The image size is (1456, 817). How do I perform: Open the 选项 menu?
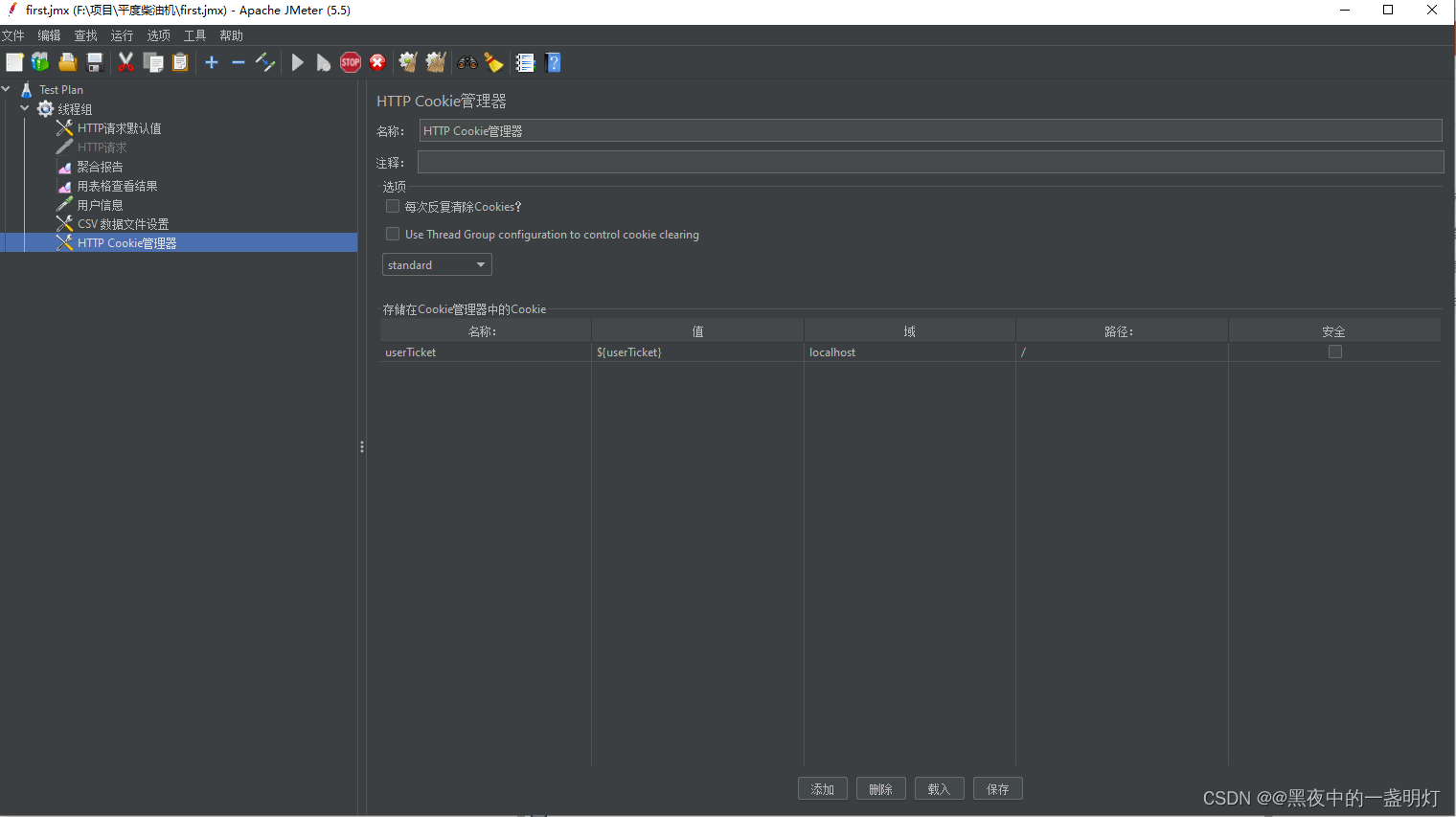coord(158,35)
